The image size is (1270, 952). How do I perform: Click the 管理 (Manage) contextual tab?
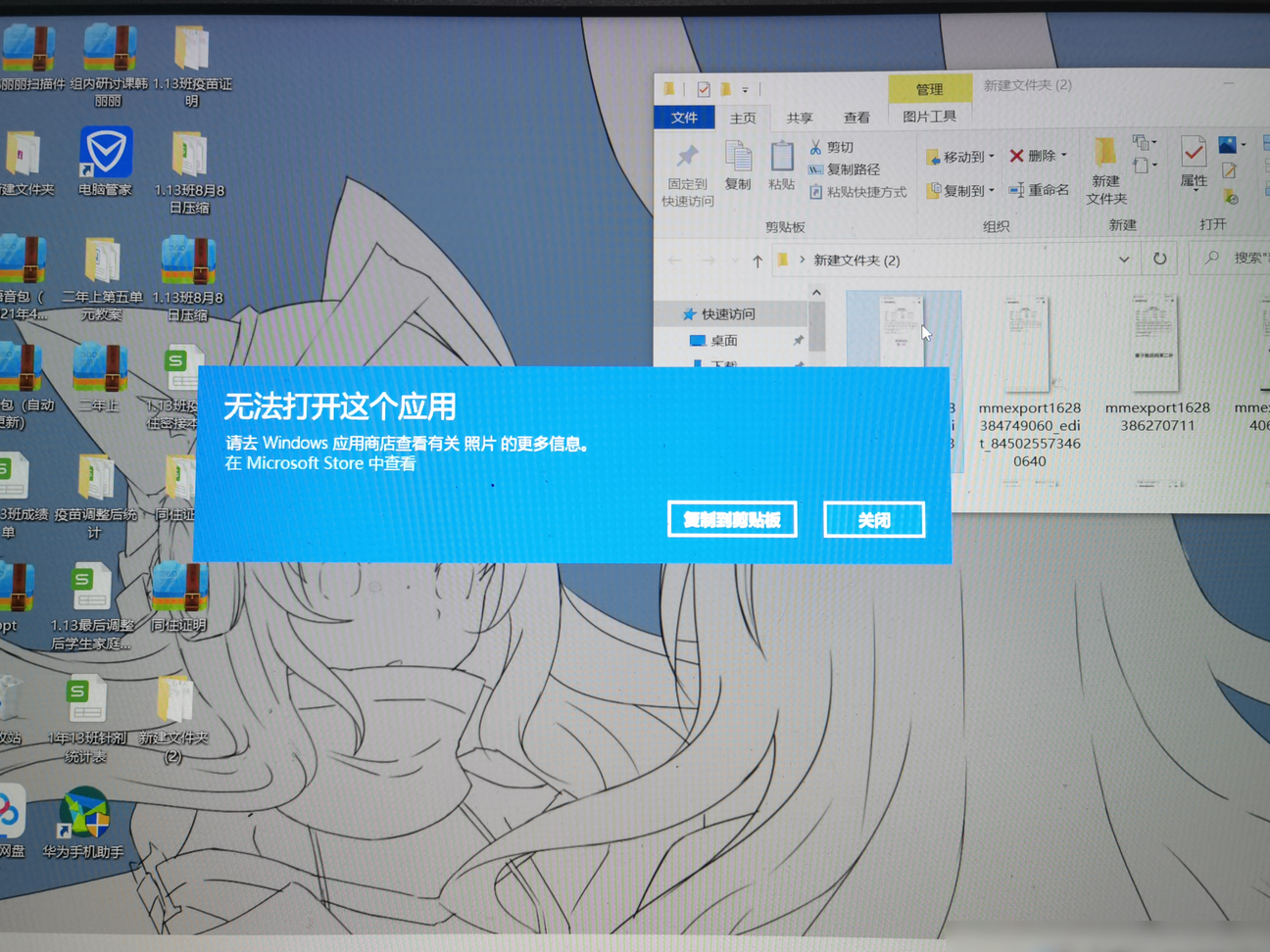(930, 89)
